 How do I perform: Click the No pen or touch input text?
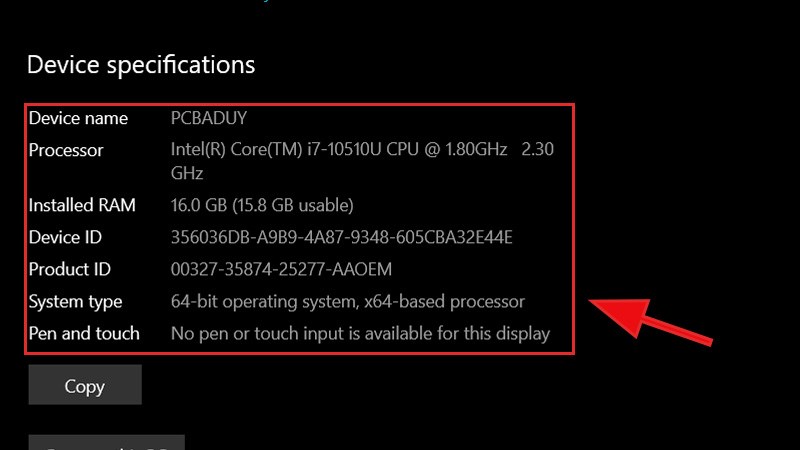(x=360, y=333)
